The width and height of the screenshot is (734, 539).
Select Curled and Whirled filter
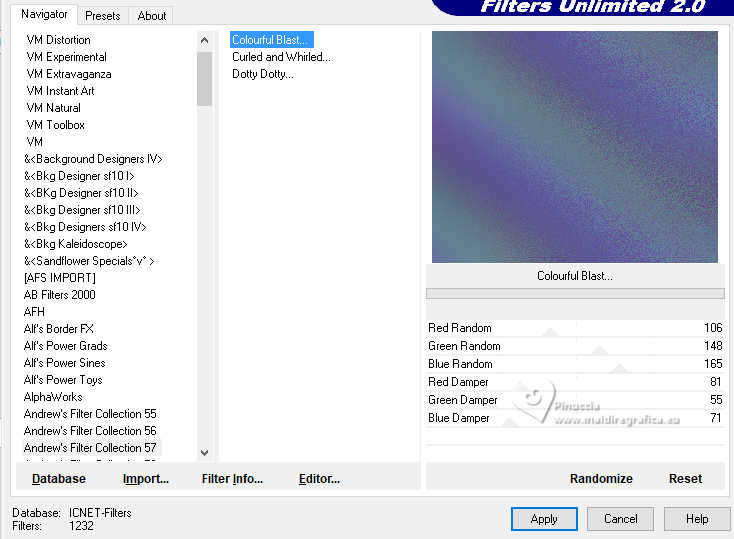(281, 57)
